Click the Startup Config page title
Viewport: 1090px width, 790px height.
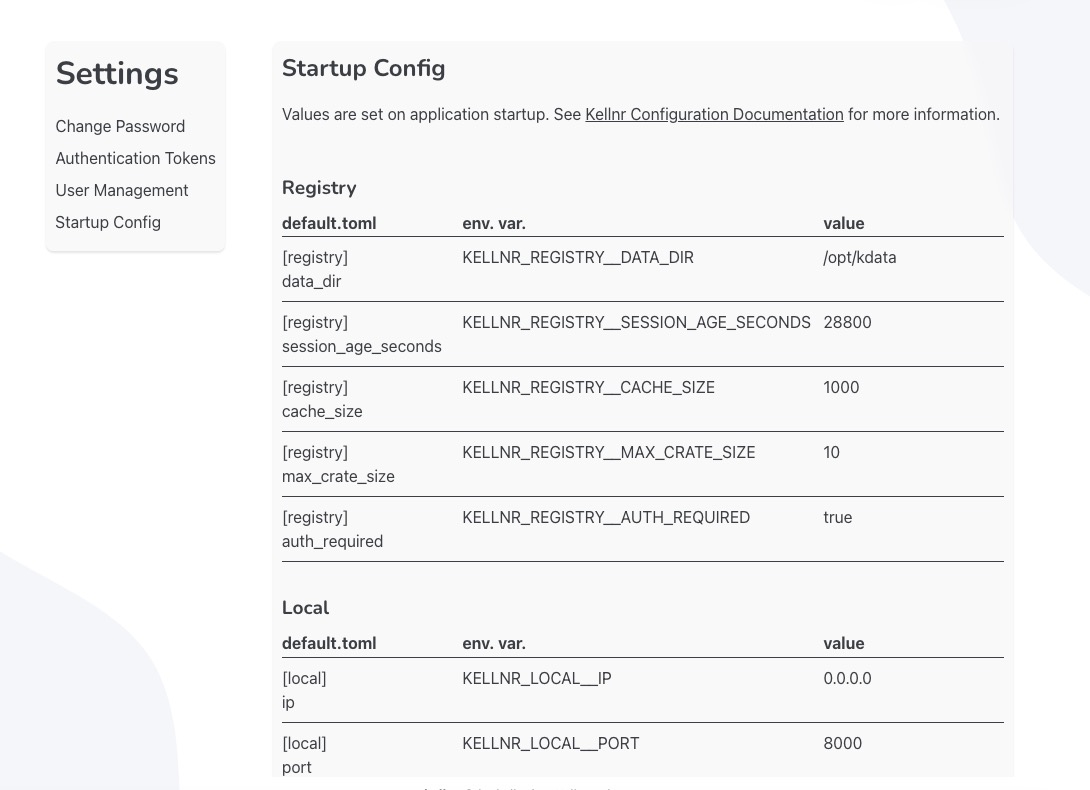pyautogui.click(x=363, y=68)
